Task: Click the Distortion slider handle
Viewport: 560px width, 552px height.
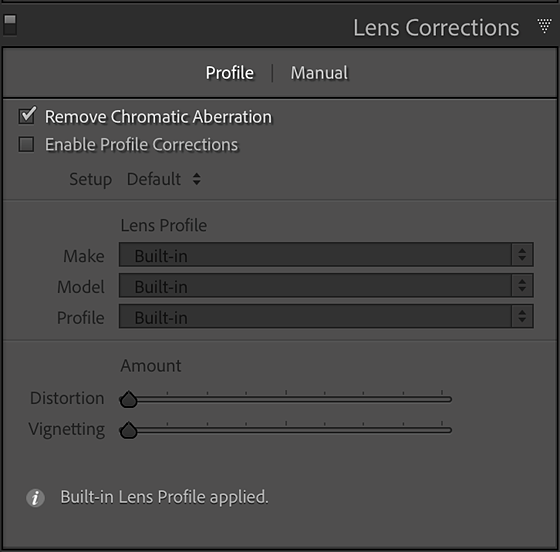Action: [129, 399]
